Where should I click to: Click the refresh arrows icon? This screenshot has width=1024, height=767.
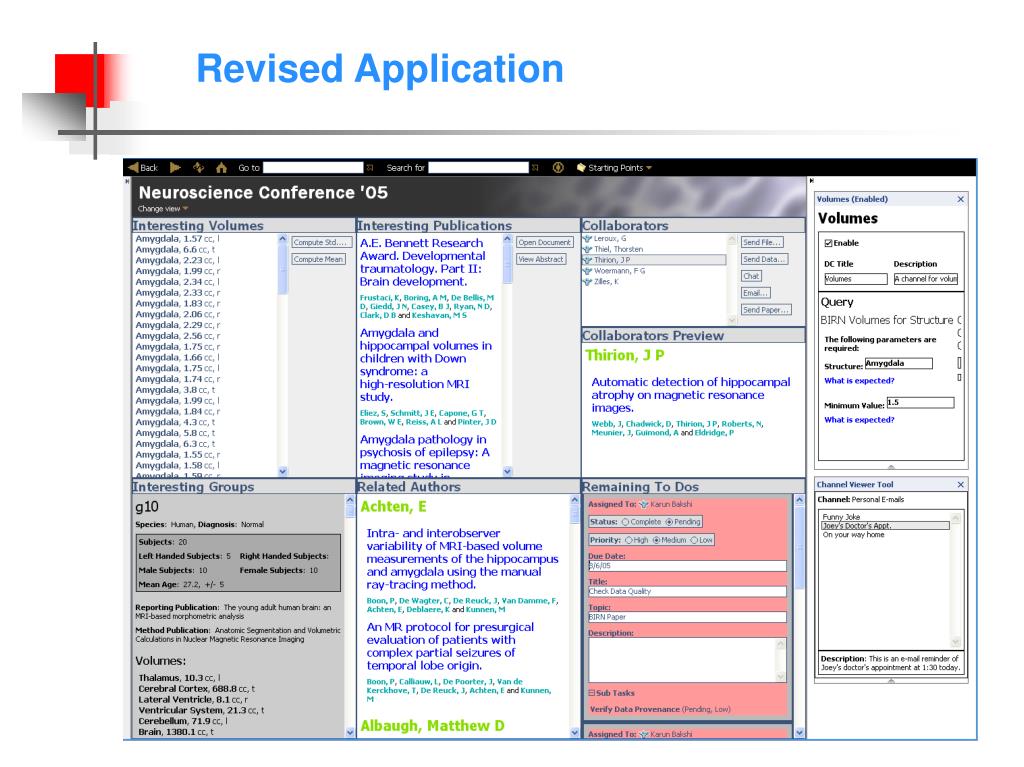[199, 167]
